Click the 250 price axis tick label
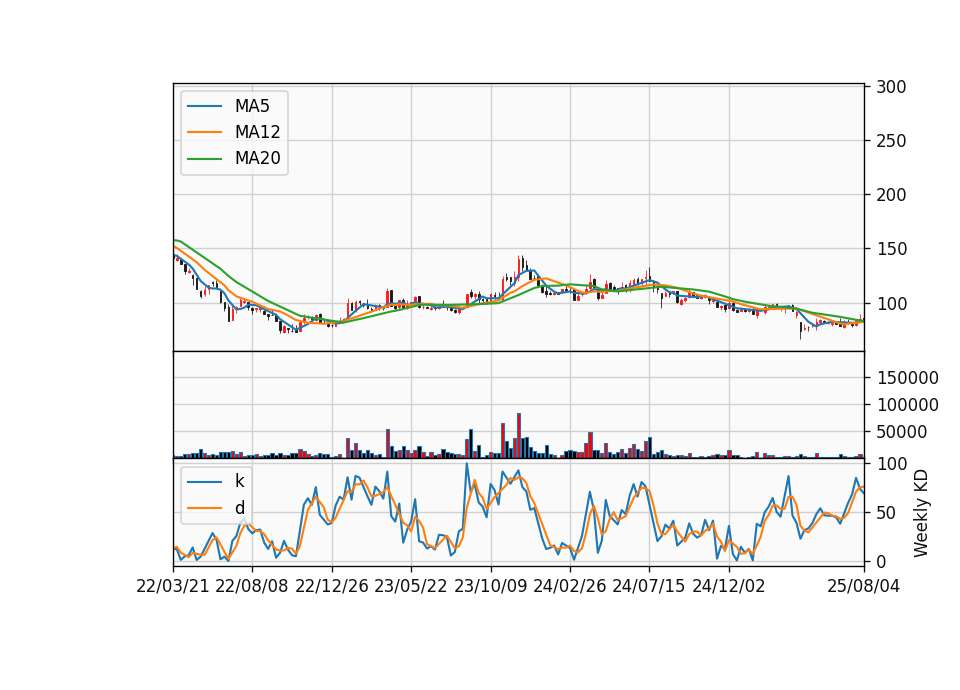The image size is (960, 690). tap(891, 141)
